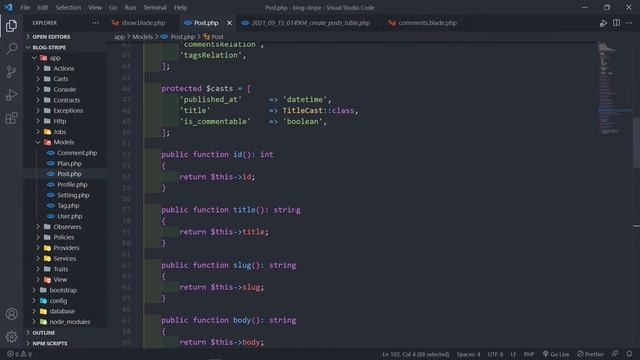This screenshot has width=640, height=360.
Task: Click the Prettier status bar item
Action: pyautogui.click(x=590, y=354)
